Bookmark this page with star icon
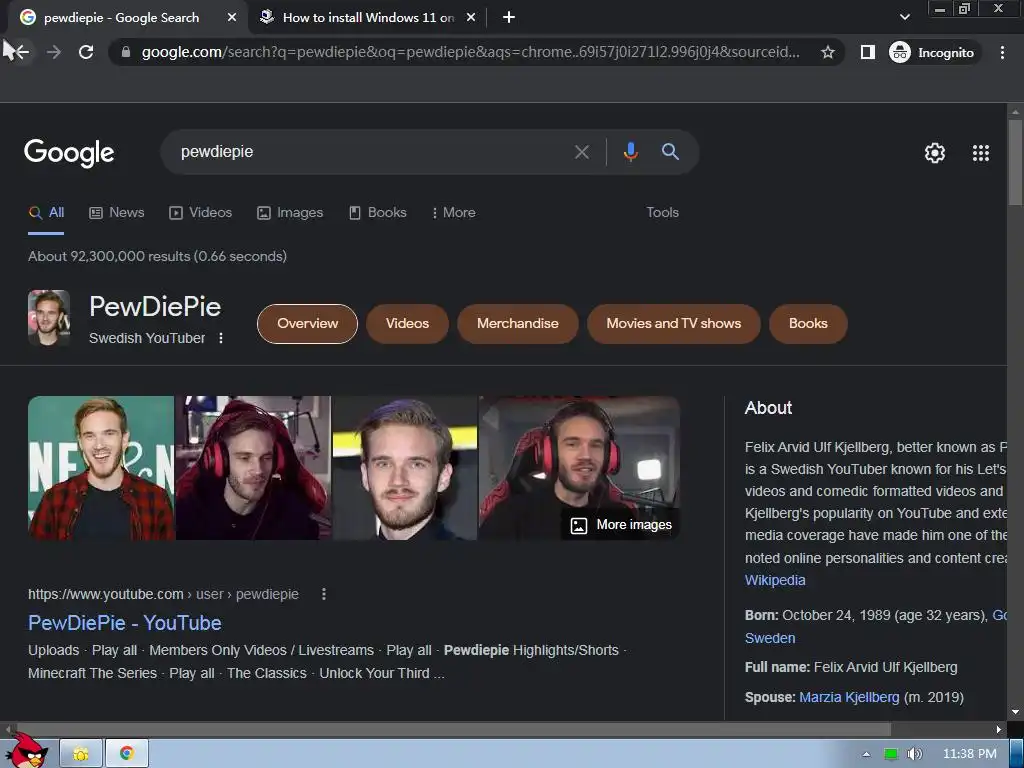Viewport: 1024px width, 768px height. (x=828, y=52)
